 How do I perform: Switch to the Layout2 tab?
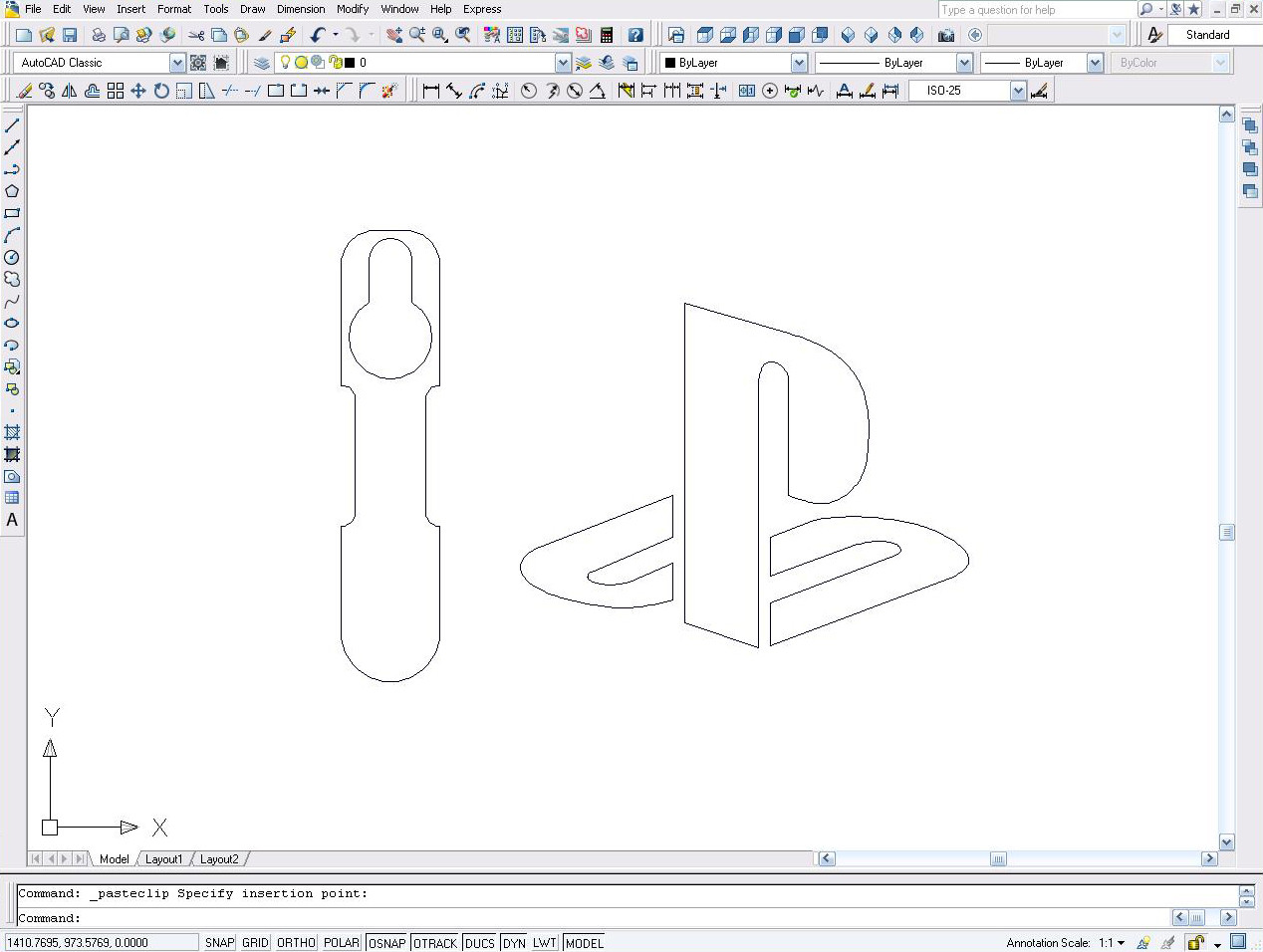(219, 859)
